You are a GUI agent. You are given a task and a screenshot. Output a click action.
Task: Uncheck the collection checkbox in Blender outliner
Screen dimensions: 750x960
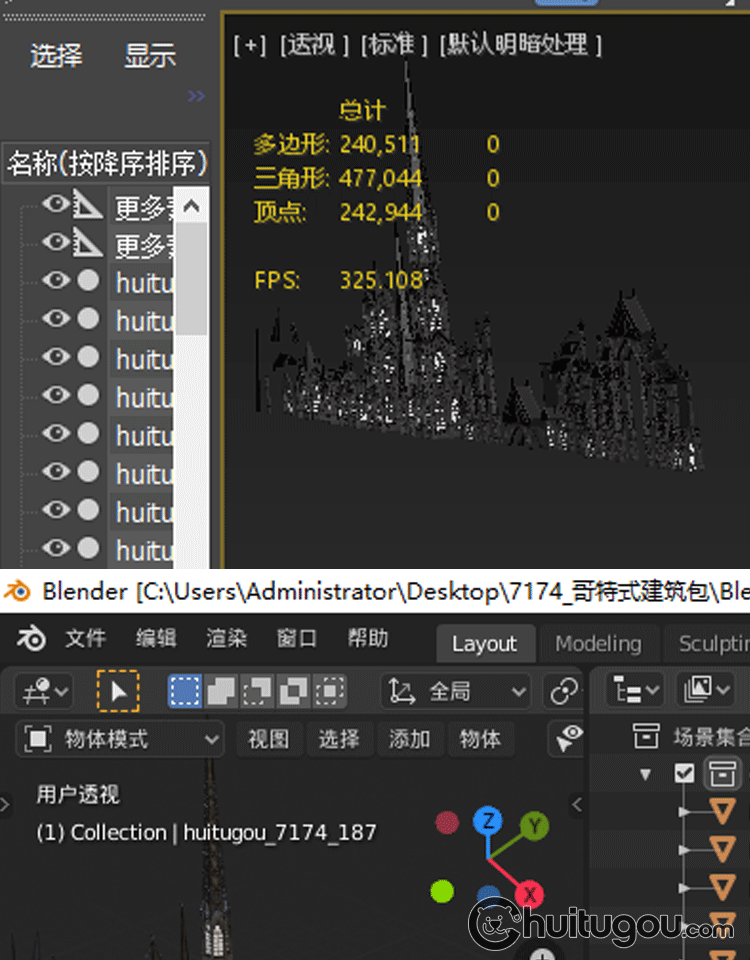(x=684, y=773)
